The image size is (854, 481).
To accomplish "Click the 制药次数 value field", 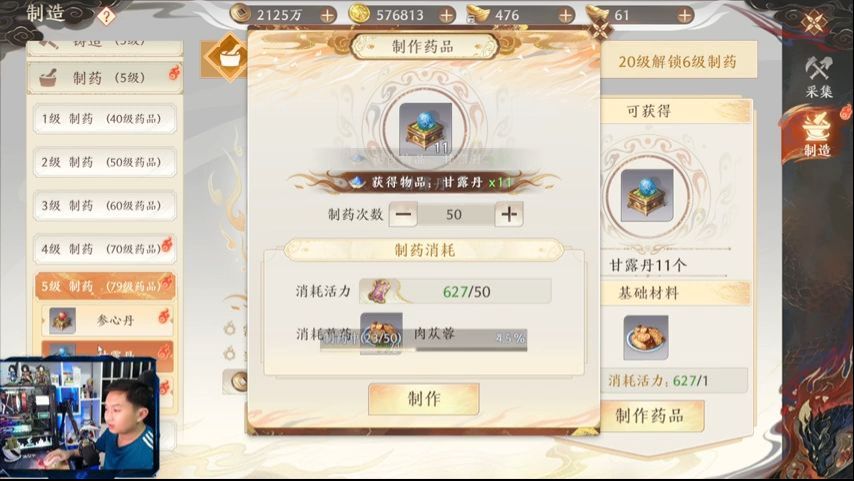I will 455,214.
